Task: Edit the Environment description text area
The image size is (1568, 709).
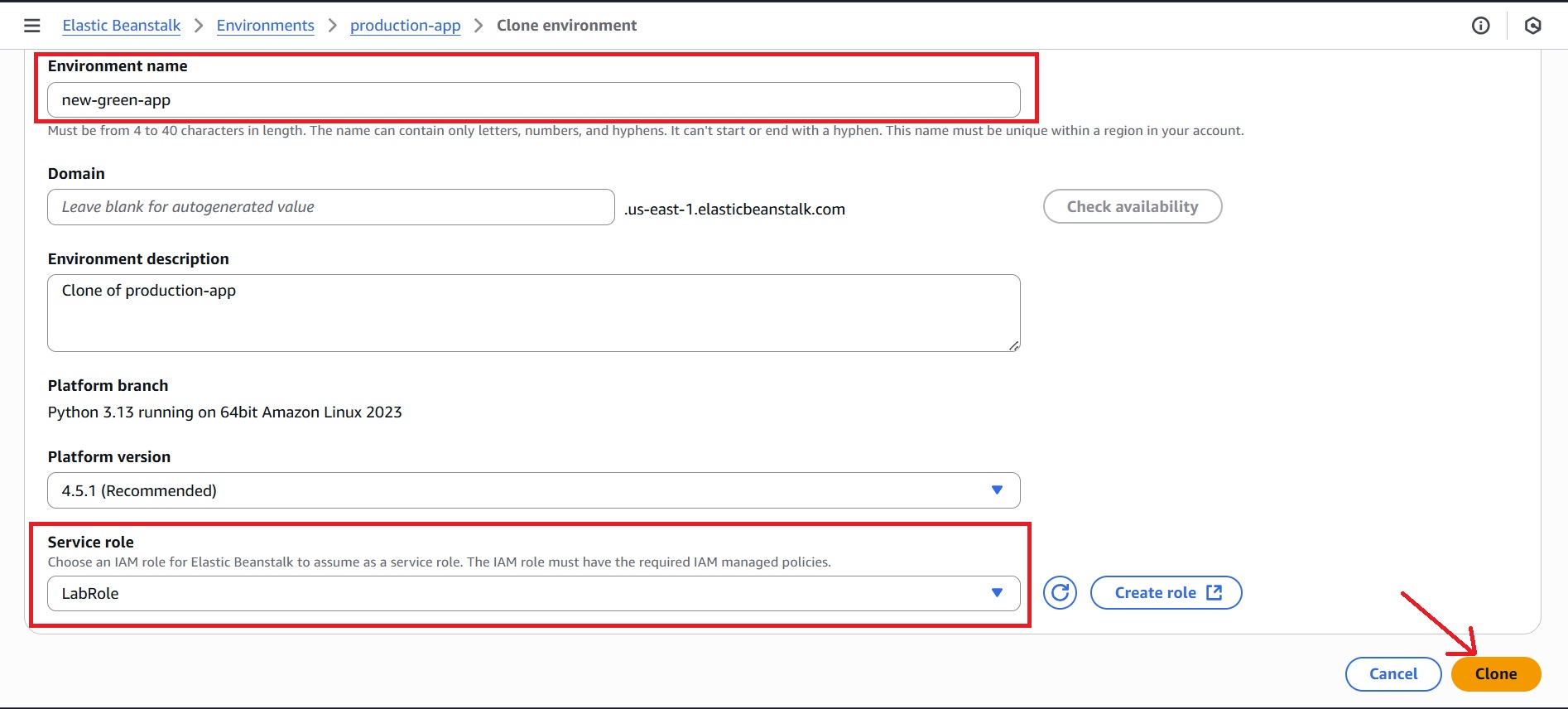Action: (533, 313)
